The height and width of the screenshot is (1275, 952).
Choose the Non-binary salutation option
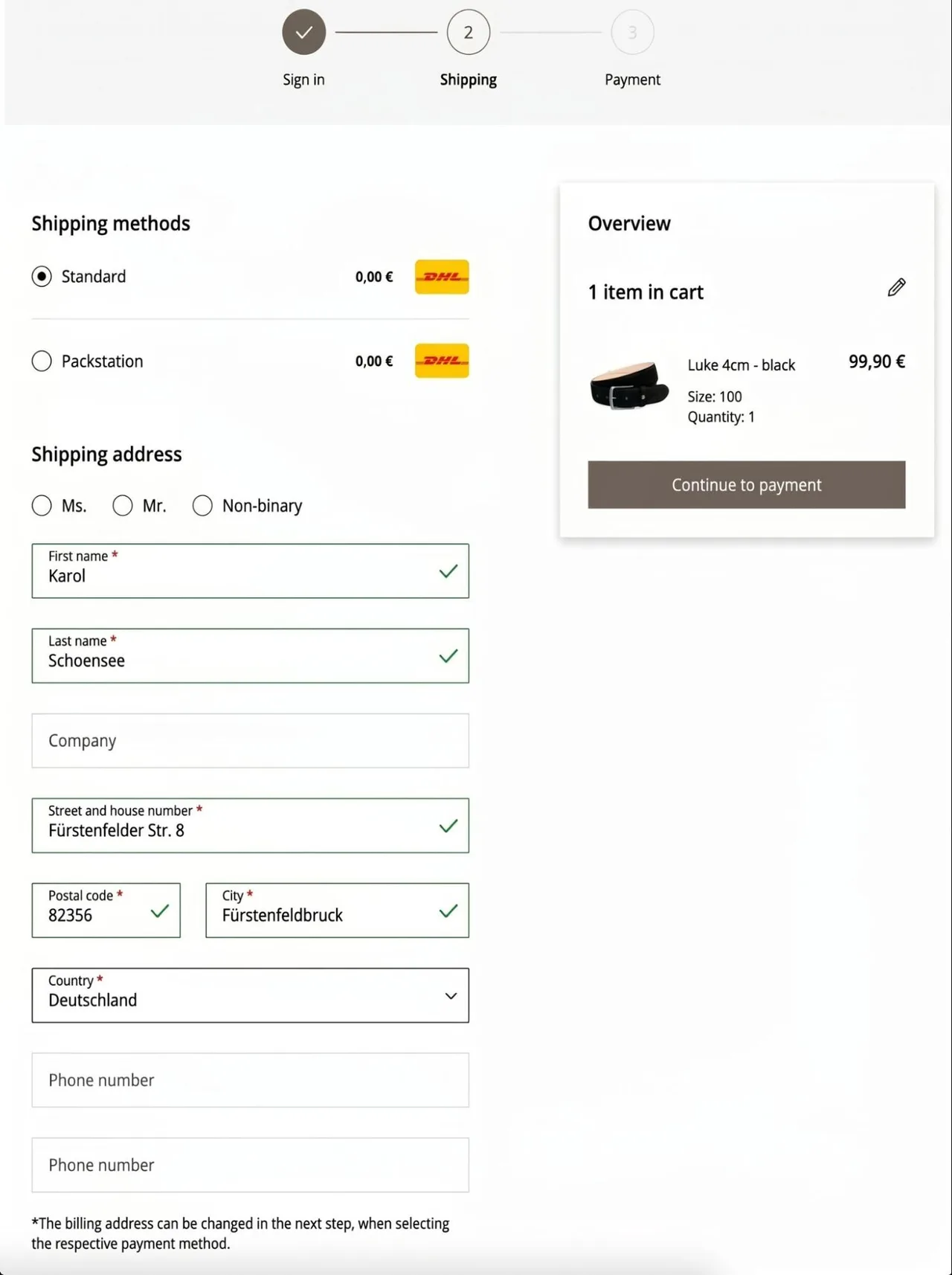pyautogui.click(x=202, y=506)
